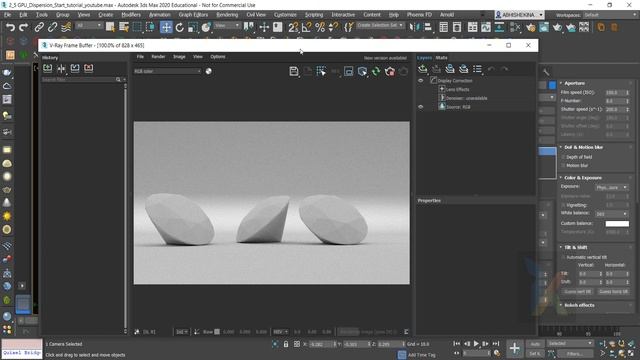Click the Save to history icon

coord(47,68)
